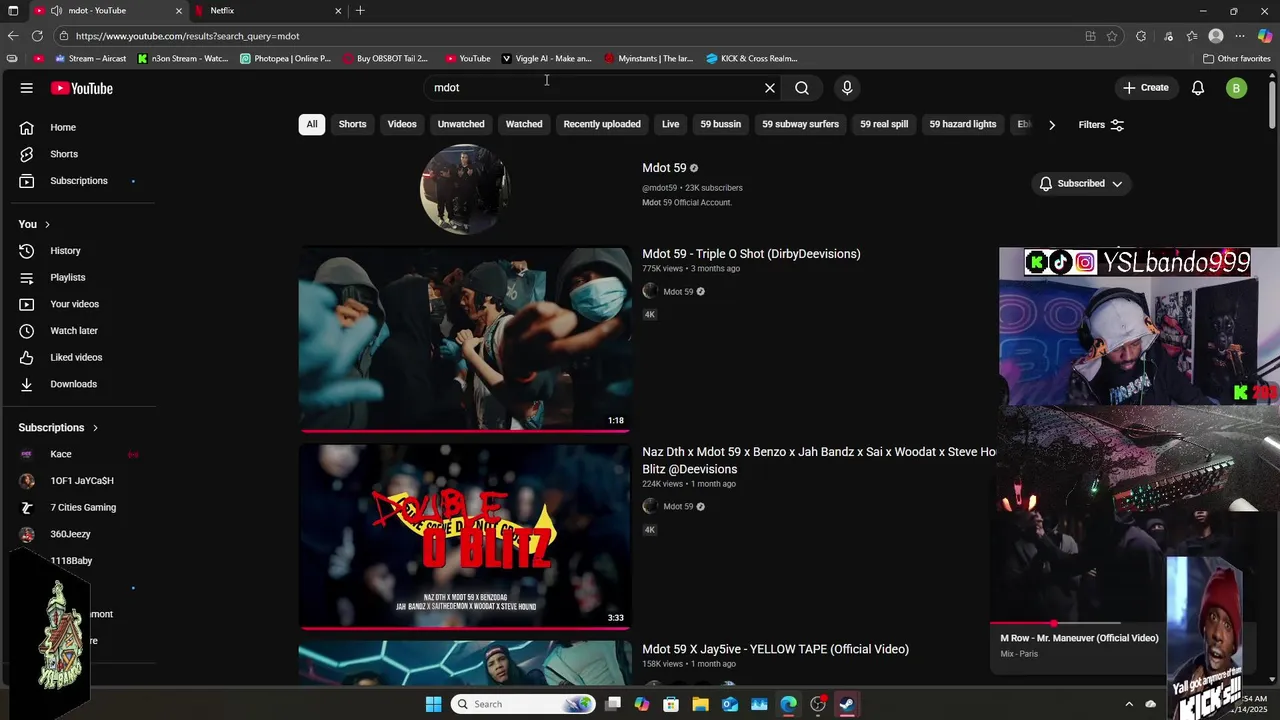
Task: Play Triple O Shot video thumbnail
Action: tap(465, 339)
